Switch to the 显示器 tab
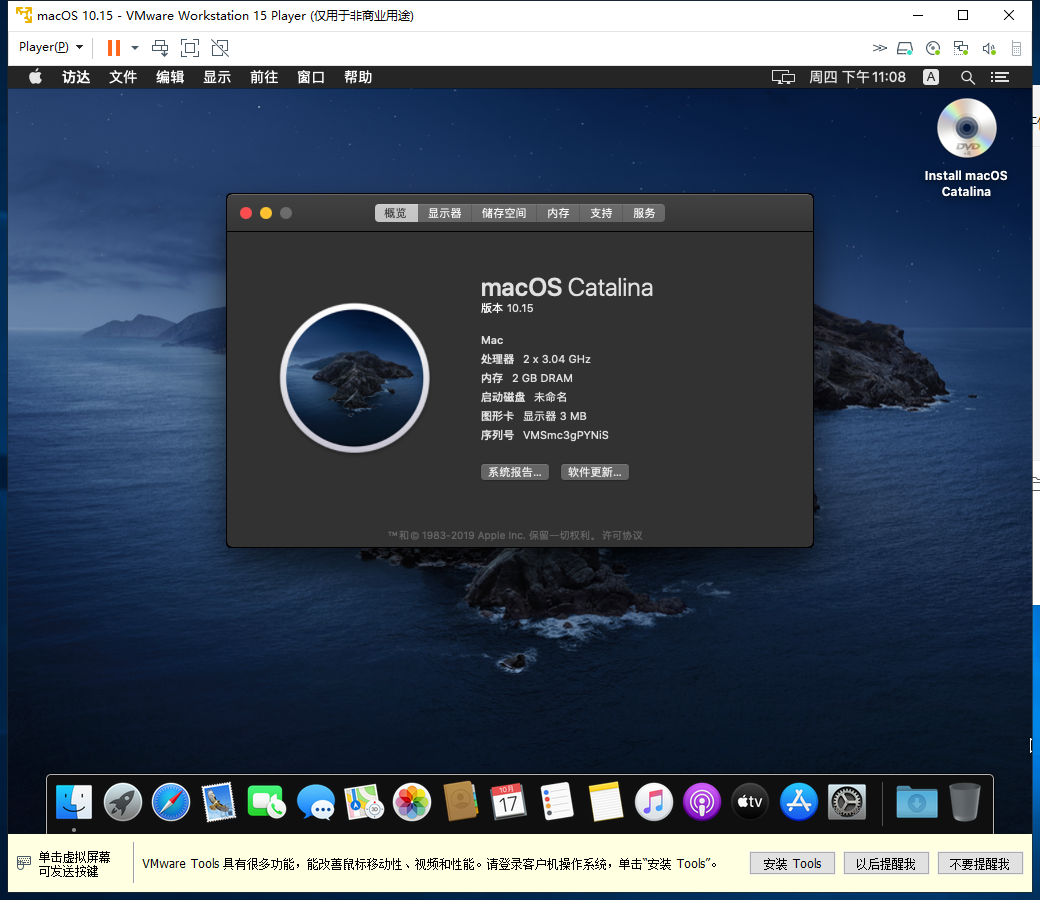Screen dimensions: 1040x900 click(444, 213)
